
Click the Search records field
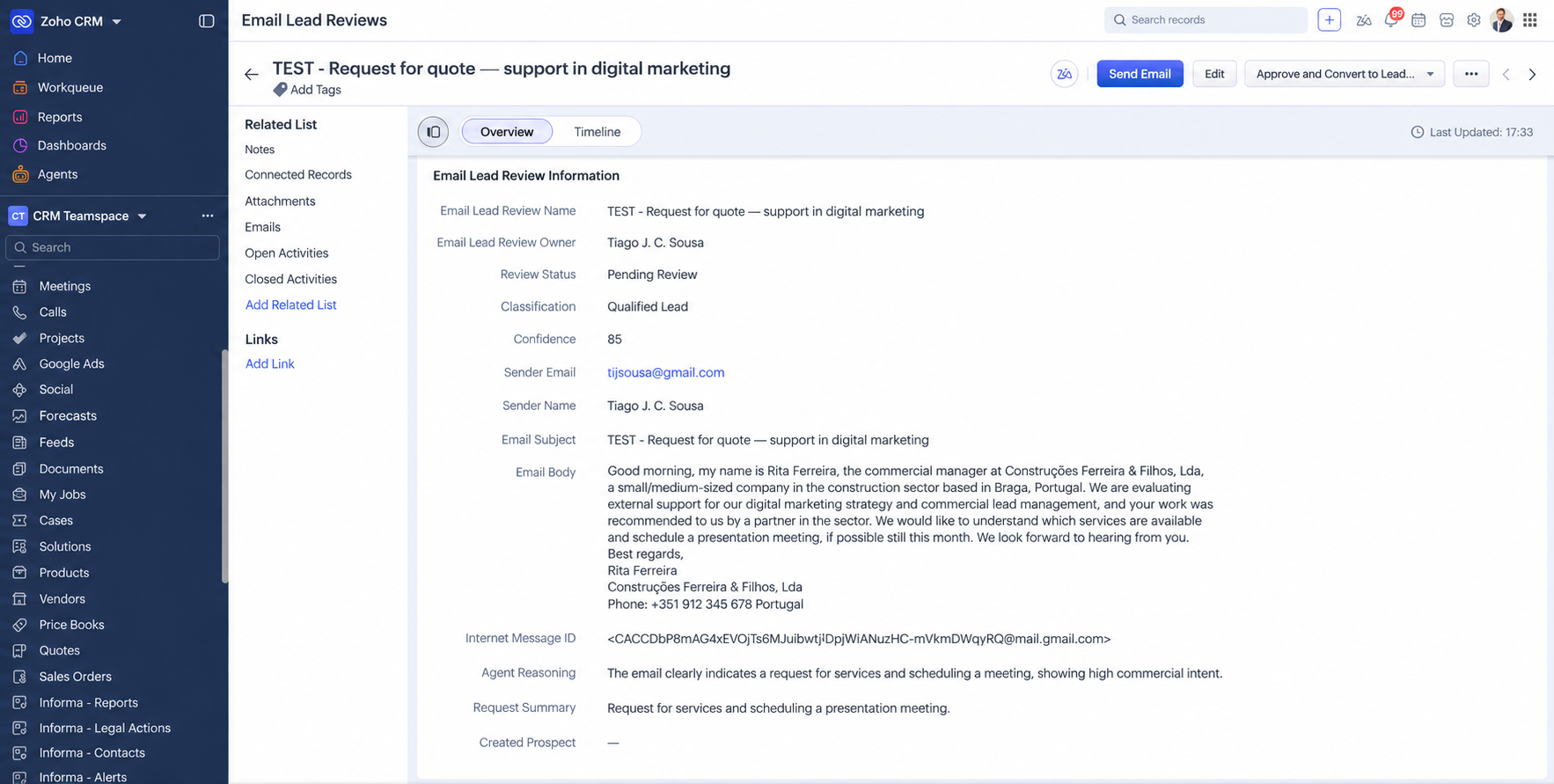(x=1206, y=20)
